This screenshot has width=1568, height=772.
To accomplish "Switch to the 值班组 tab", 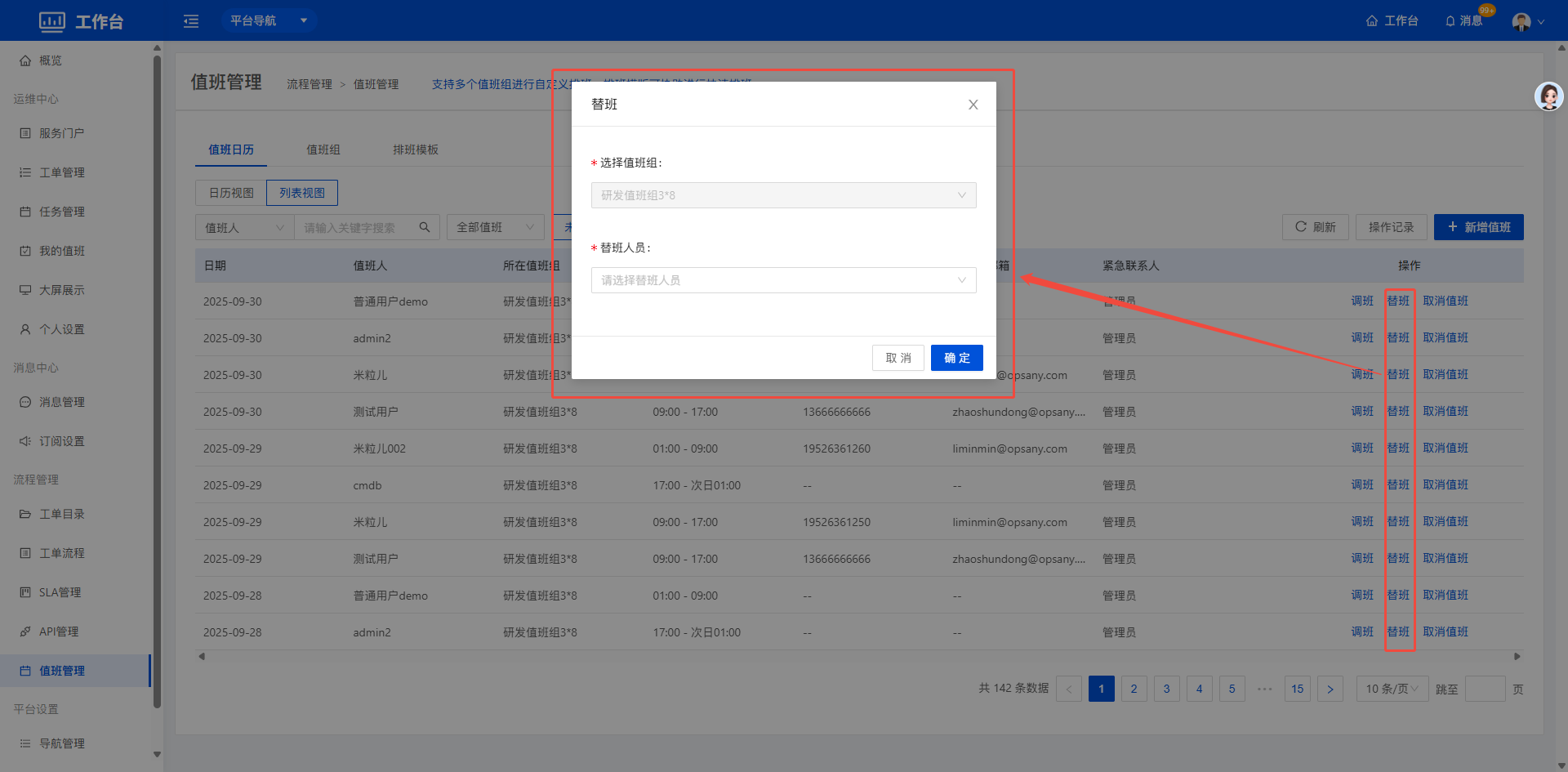I will 323,149.
